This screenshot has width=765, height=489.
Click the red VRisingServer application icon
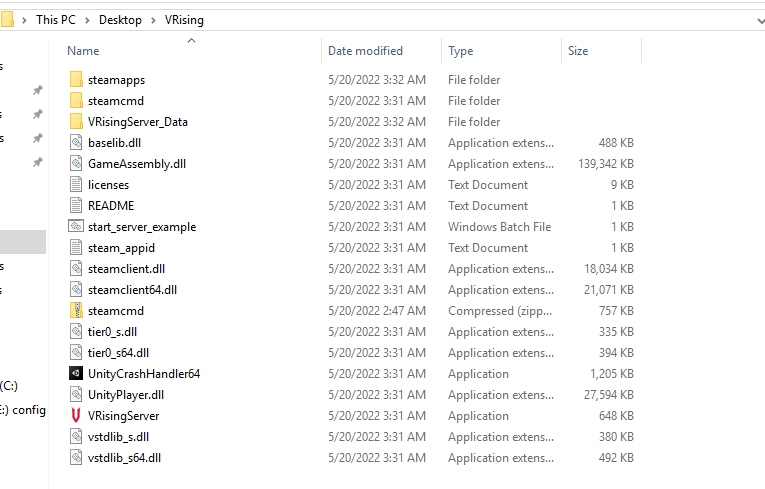[x=76, y=415]
